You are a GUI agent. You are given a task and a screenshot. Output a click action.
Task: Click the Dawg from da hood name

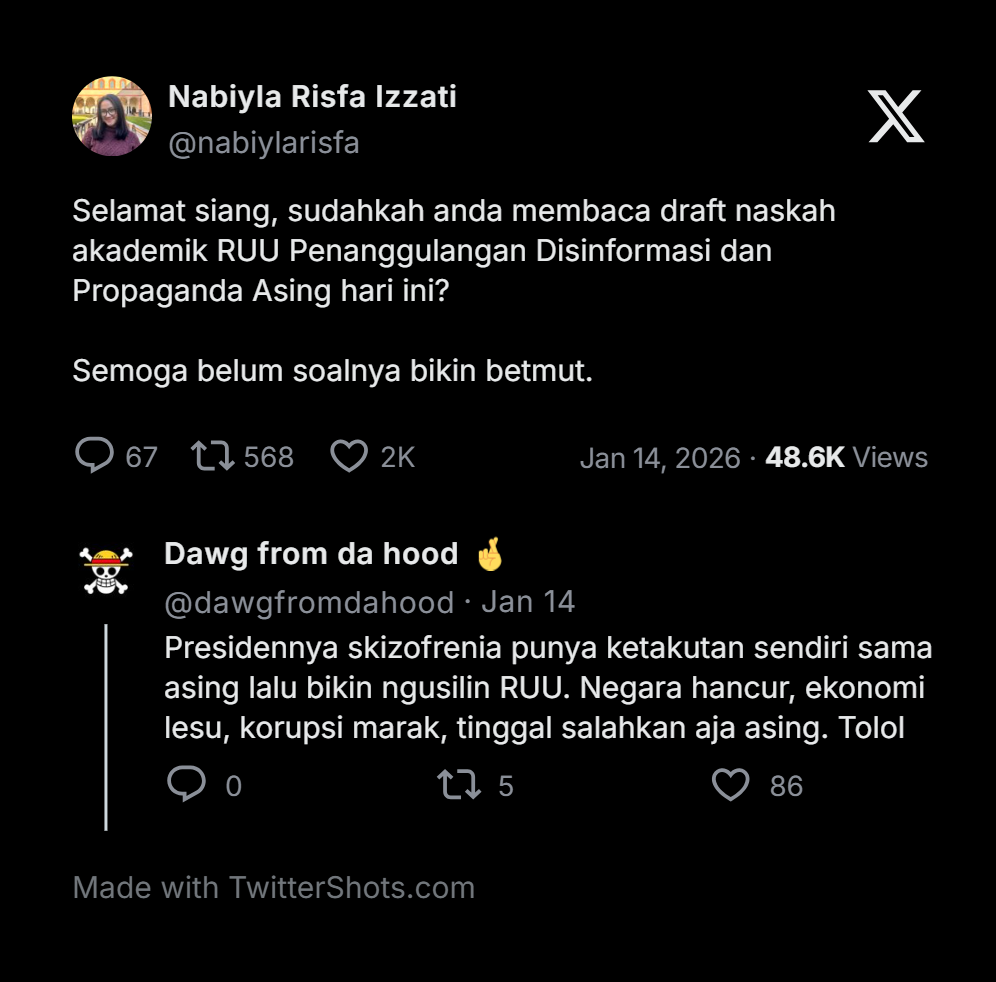[311, 554]
